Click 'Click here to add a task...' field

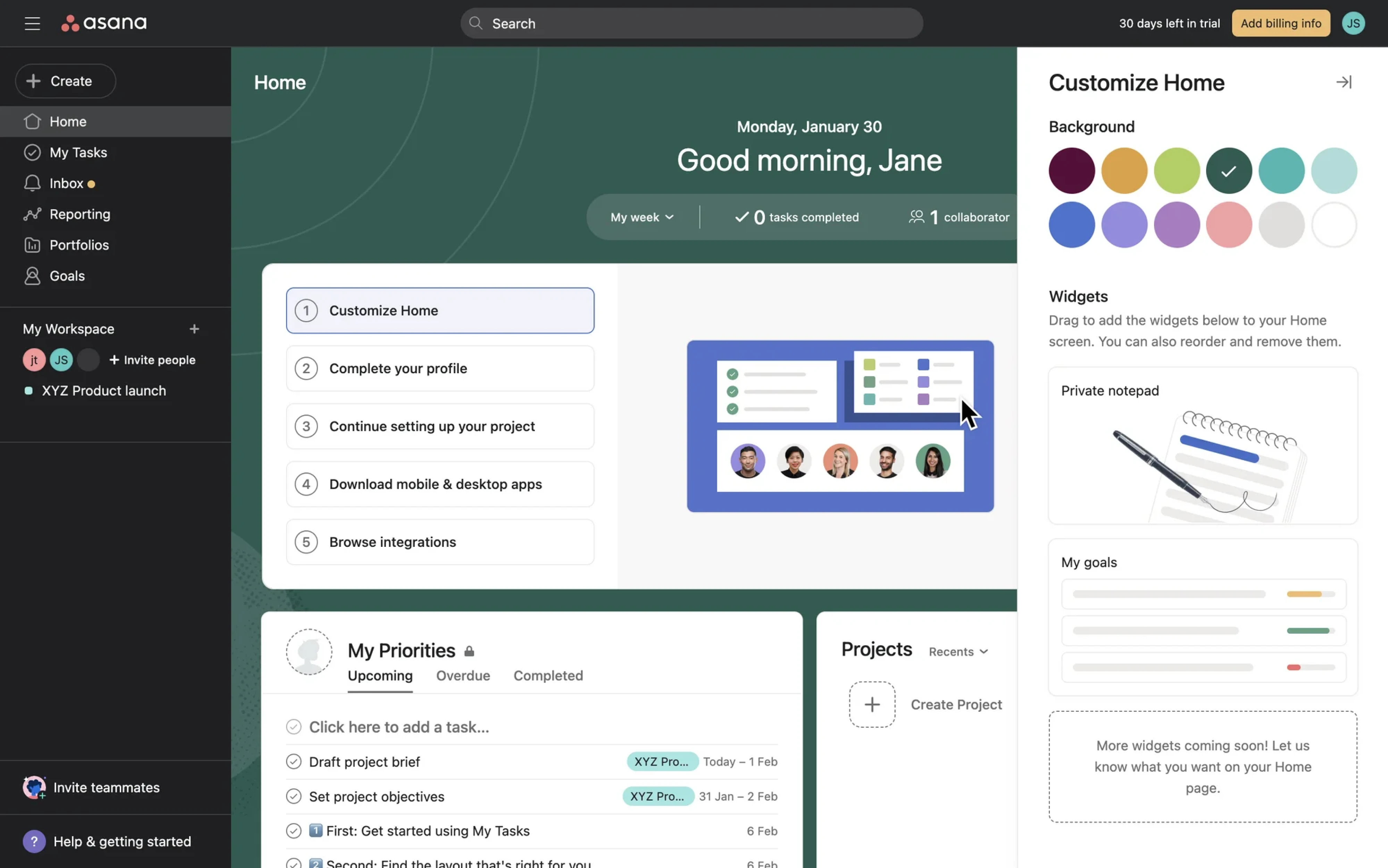click(x=399, y=727)
